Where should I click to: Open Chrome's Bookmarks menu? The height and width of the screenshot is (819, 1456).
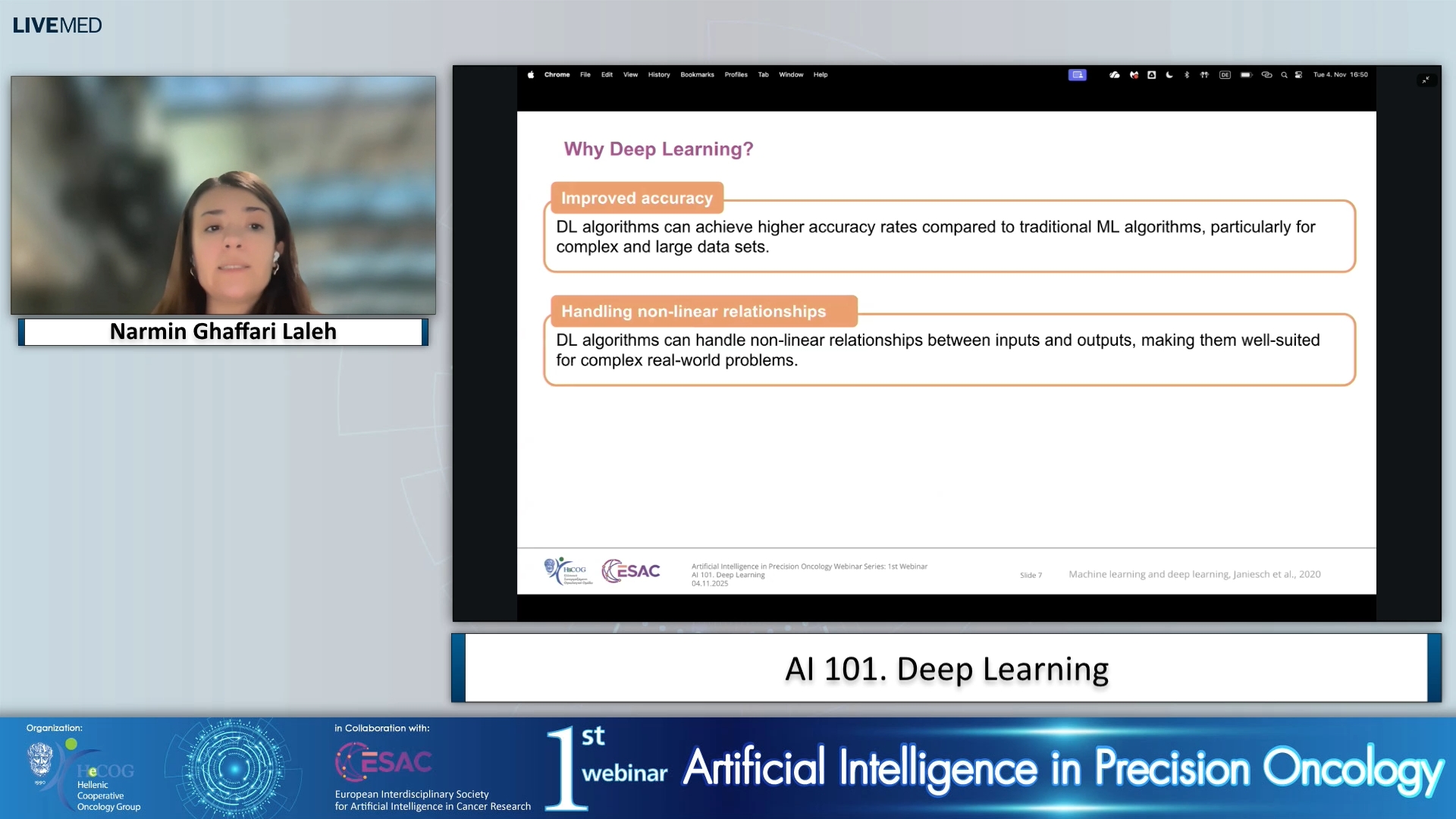coord(697,74)
